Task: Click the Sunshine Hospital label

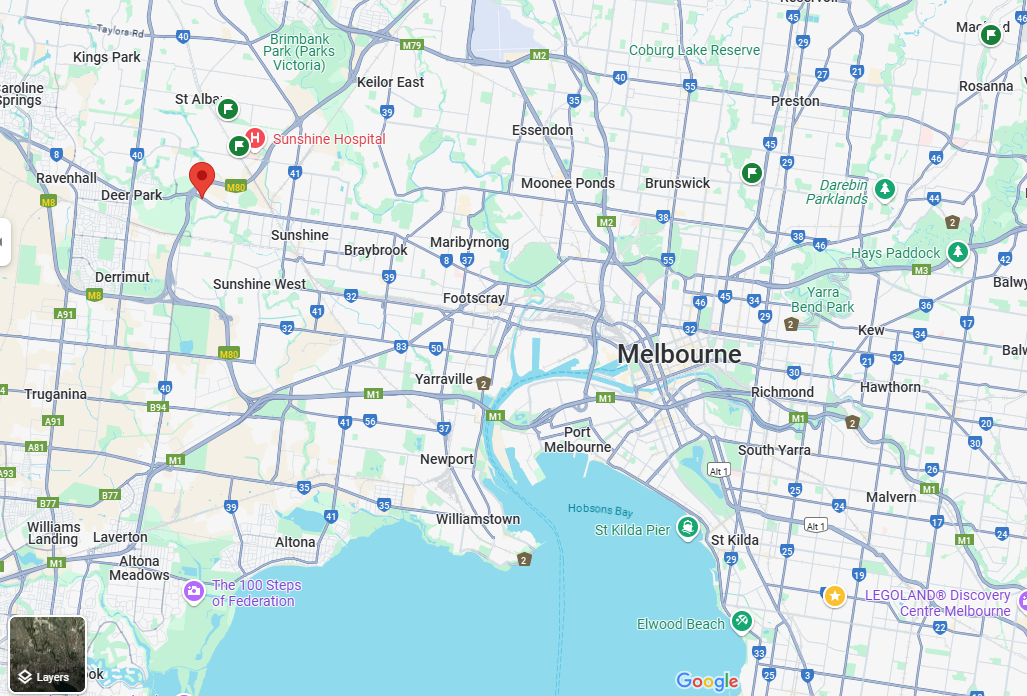Action: (x=329, y=139)
